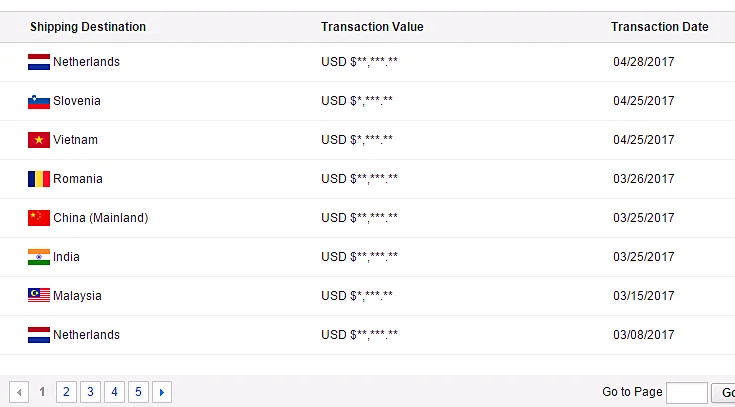735x407 pixels.
Task: Focus the Go to Page input field
Action: point(687,393)
